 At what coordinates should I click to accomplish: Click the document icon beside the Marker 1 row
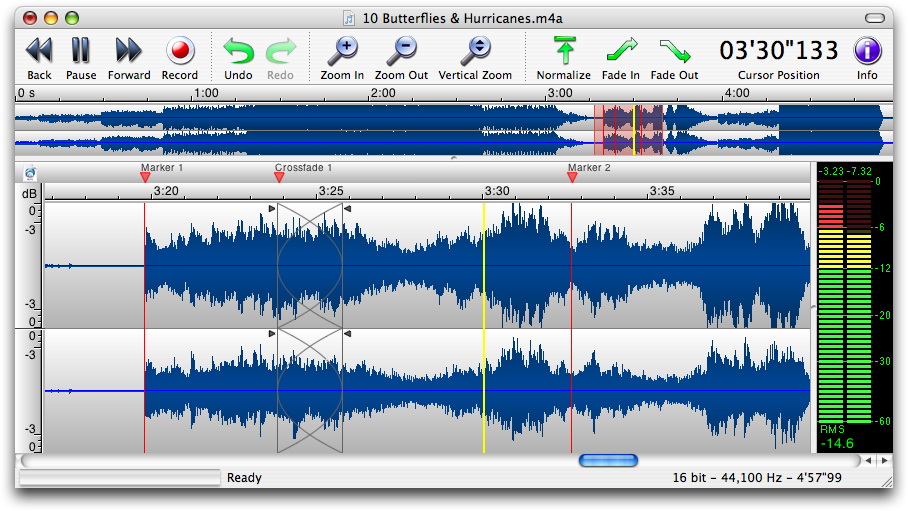click(x=30, y=173)
